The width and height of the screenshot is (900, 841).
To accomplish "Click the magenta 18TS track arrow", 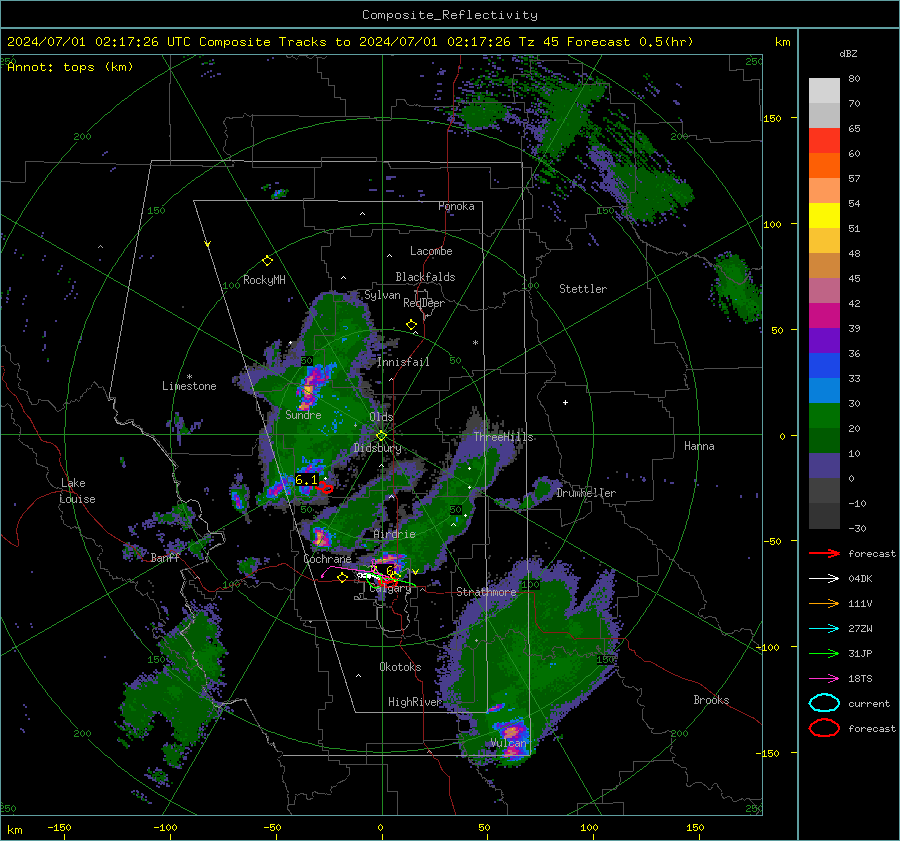I will 824,678.
